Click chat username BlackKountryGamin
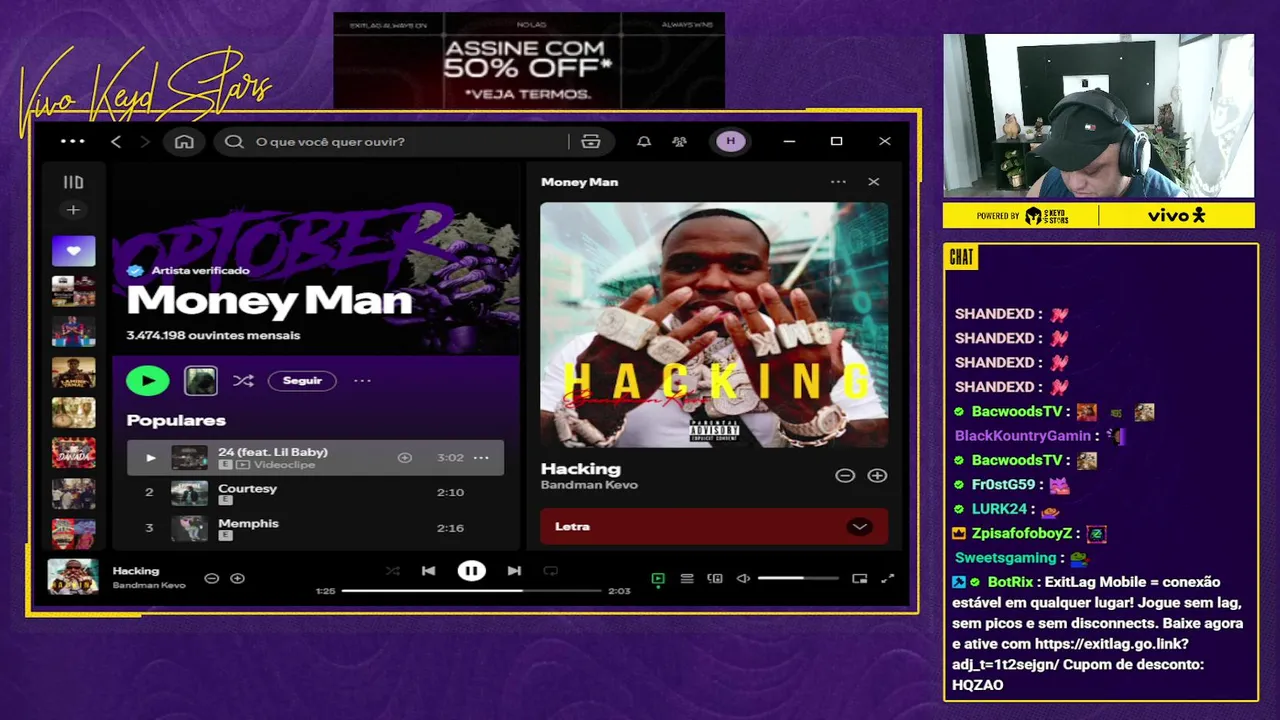 (x=1023, y=435)
